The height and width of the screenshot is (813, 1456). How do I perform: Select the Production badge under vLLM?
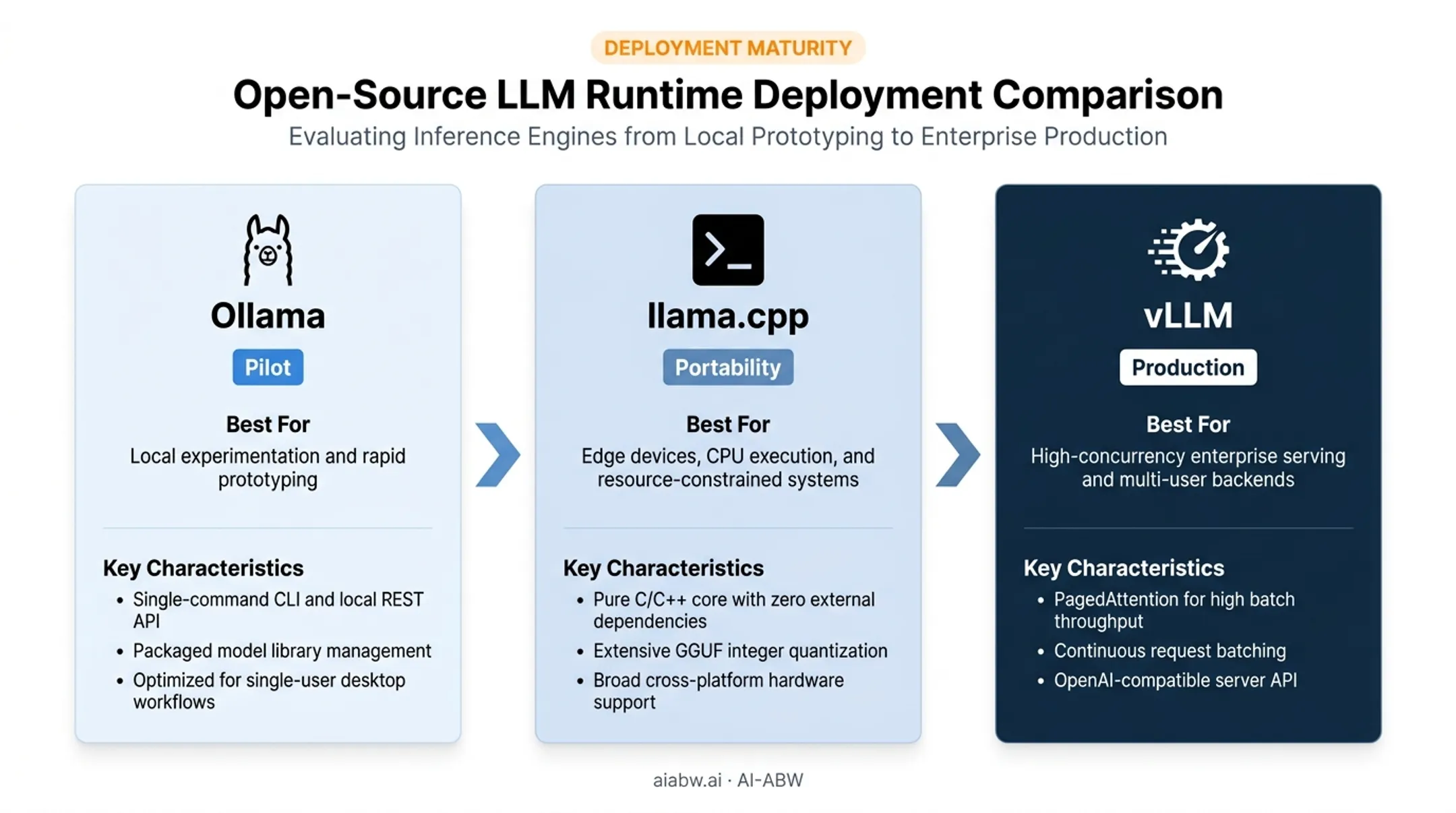[x=1188, y=367]
